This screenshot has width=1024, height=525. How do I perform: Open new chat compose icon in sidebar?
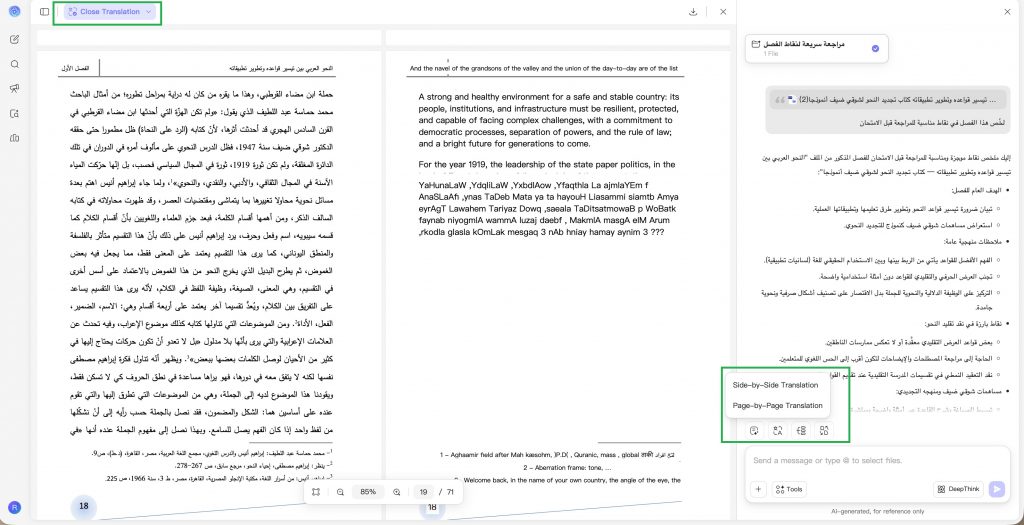tap(14, 39)
